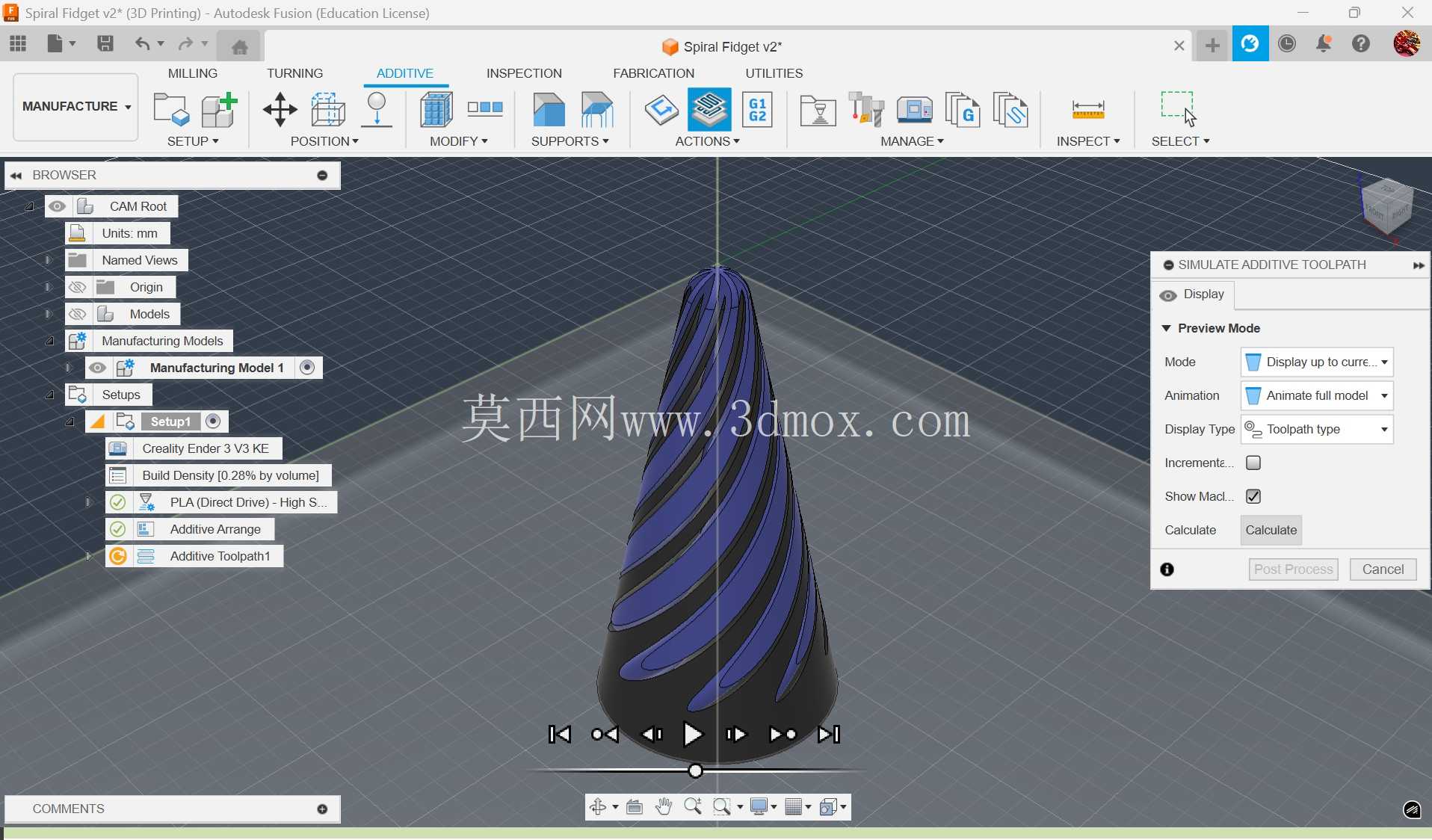The width and height of the screenshot is (1432, 840).
Task: Open the Data Panel grid icon
Action: click(x=18, y=44)
